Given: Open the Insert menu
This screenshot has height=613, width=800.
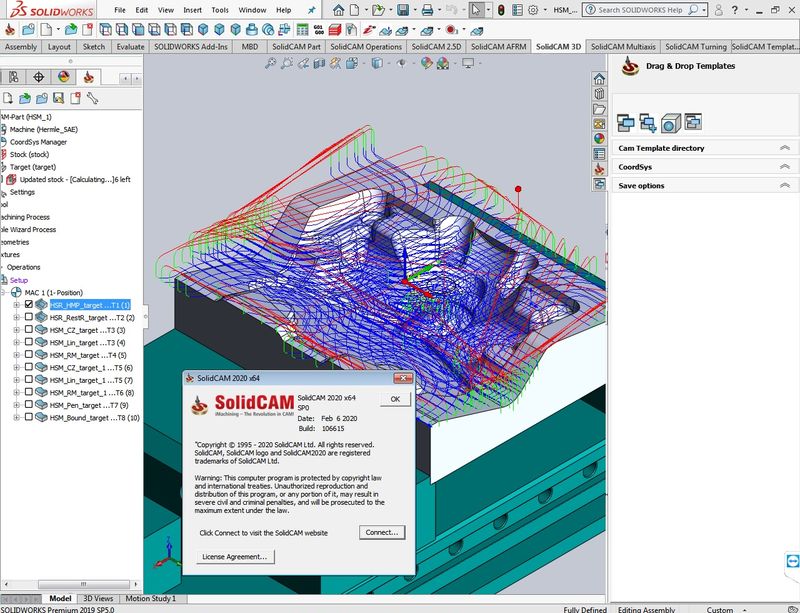Looking at the screenshot, I should pyautogui.click(x=192, y=10).
